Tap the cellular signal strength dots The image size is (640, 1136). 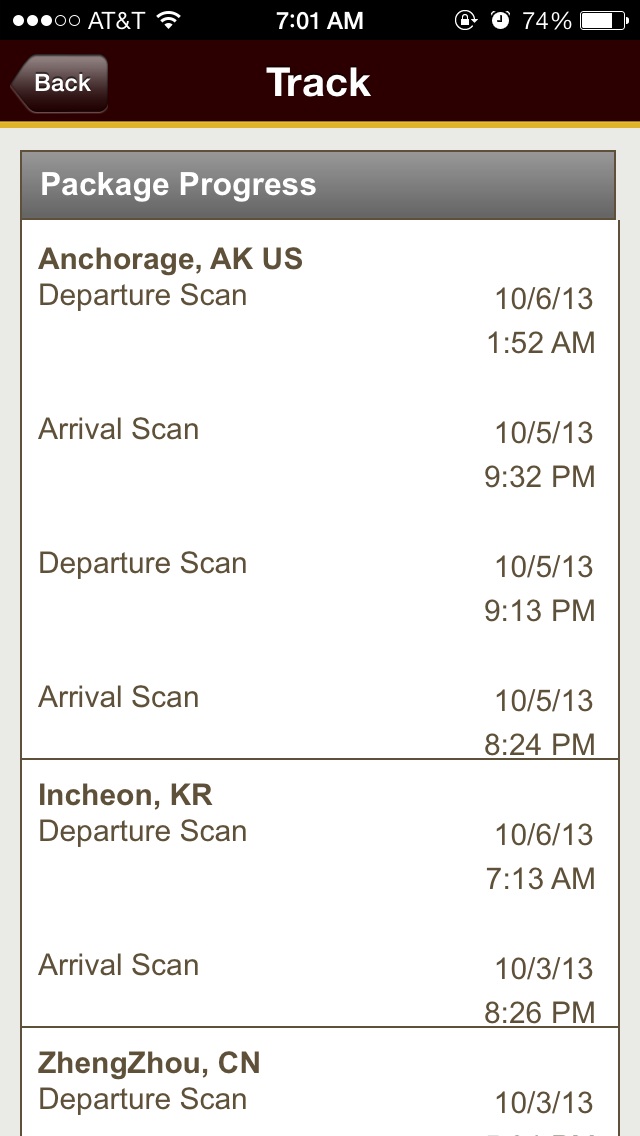click(46, 20)
